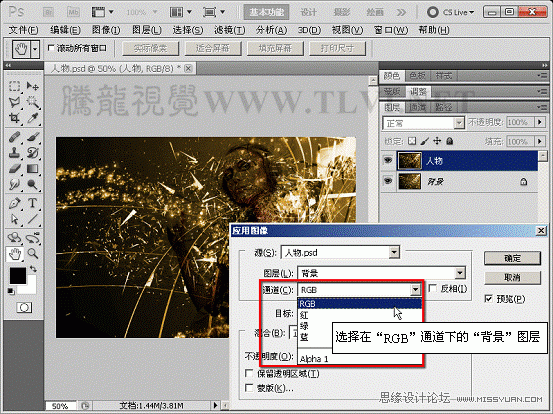
Task: Collapse the 通道 channel dropdown arrow
Action: 415,290
